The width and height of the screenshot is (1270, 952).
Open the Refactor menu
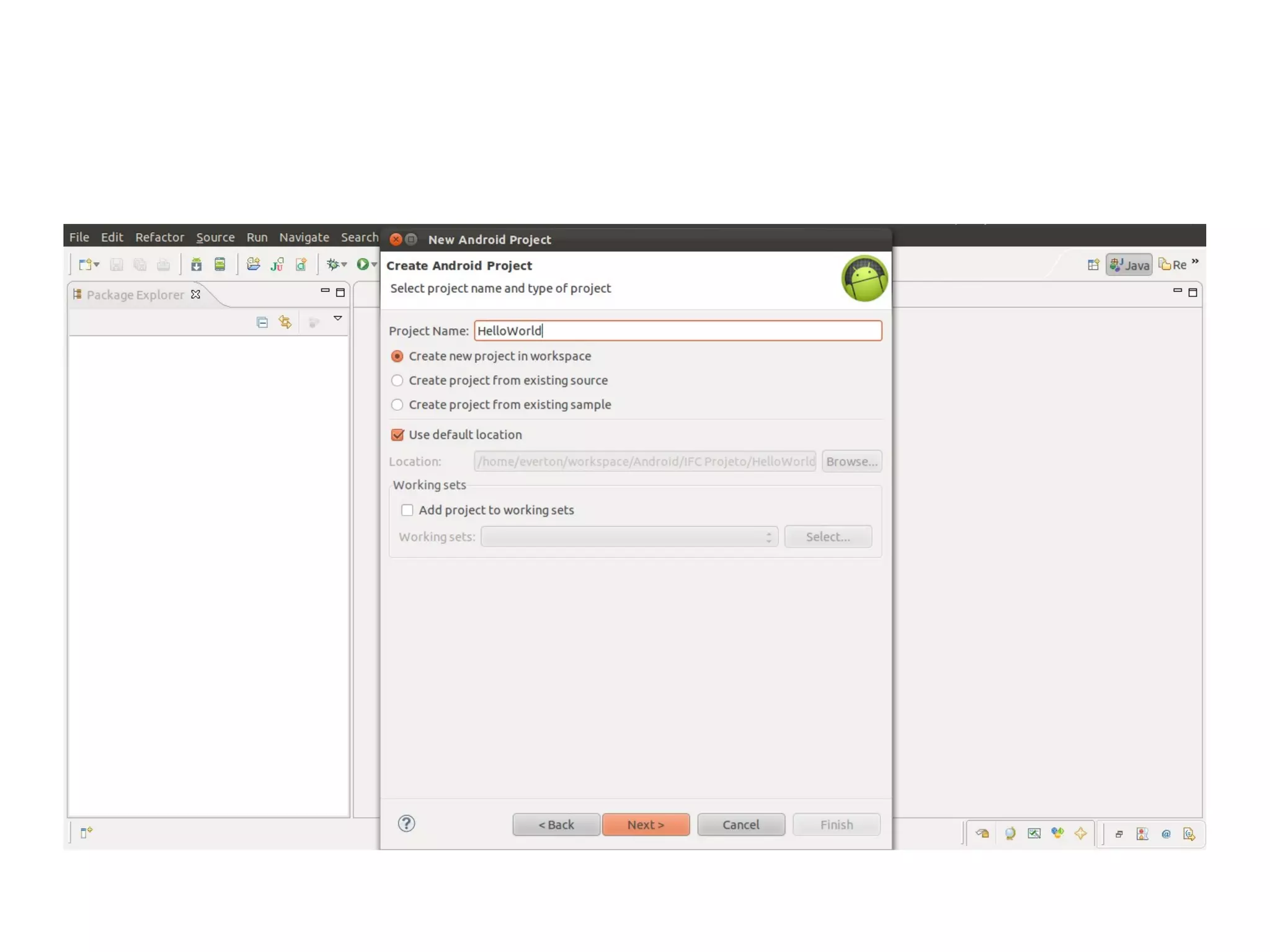[x=159, y=237]
